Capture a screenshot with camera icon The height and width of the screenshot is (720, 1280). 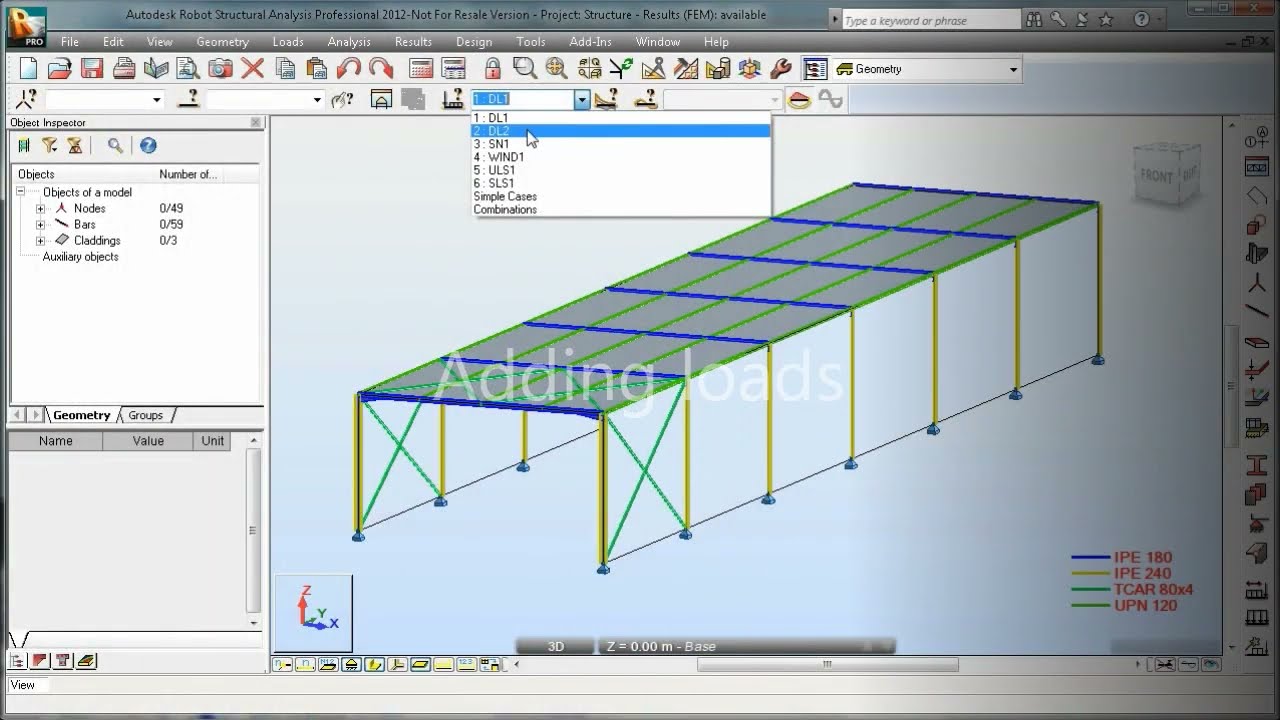tap(220, 69)
